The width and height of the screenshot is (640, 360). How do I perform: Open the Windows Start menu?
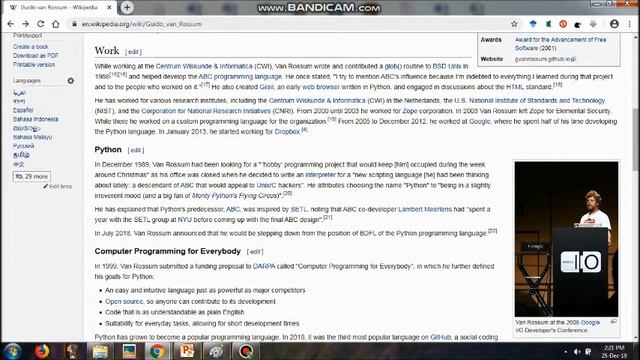(12, 351)
